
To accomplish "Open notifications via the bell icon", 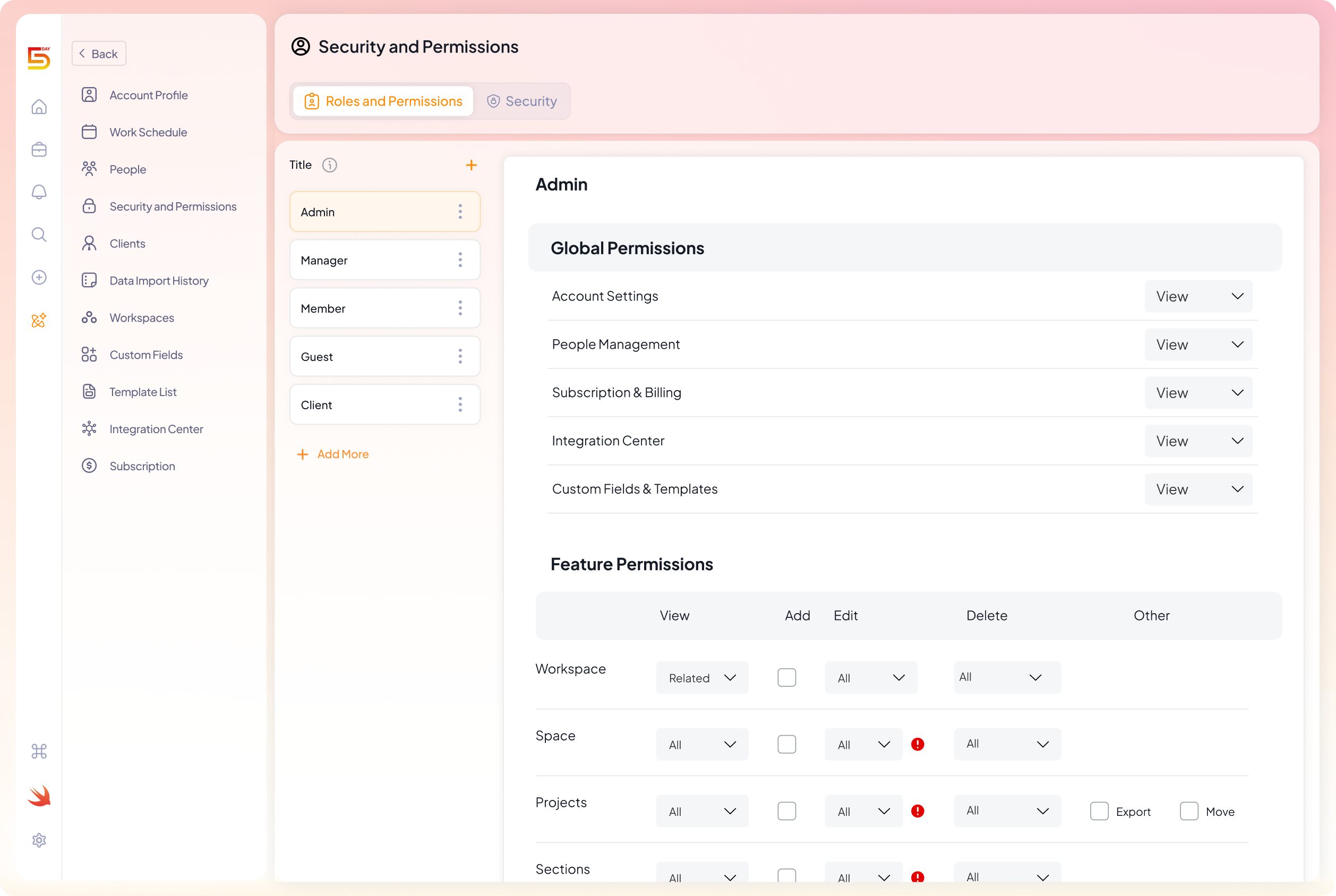I will click(39, 192).
